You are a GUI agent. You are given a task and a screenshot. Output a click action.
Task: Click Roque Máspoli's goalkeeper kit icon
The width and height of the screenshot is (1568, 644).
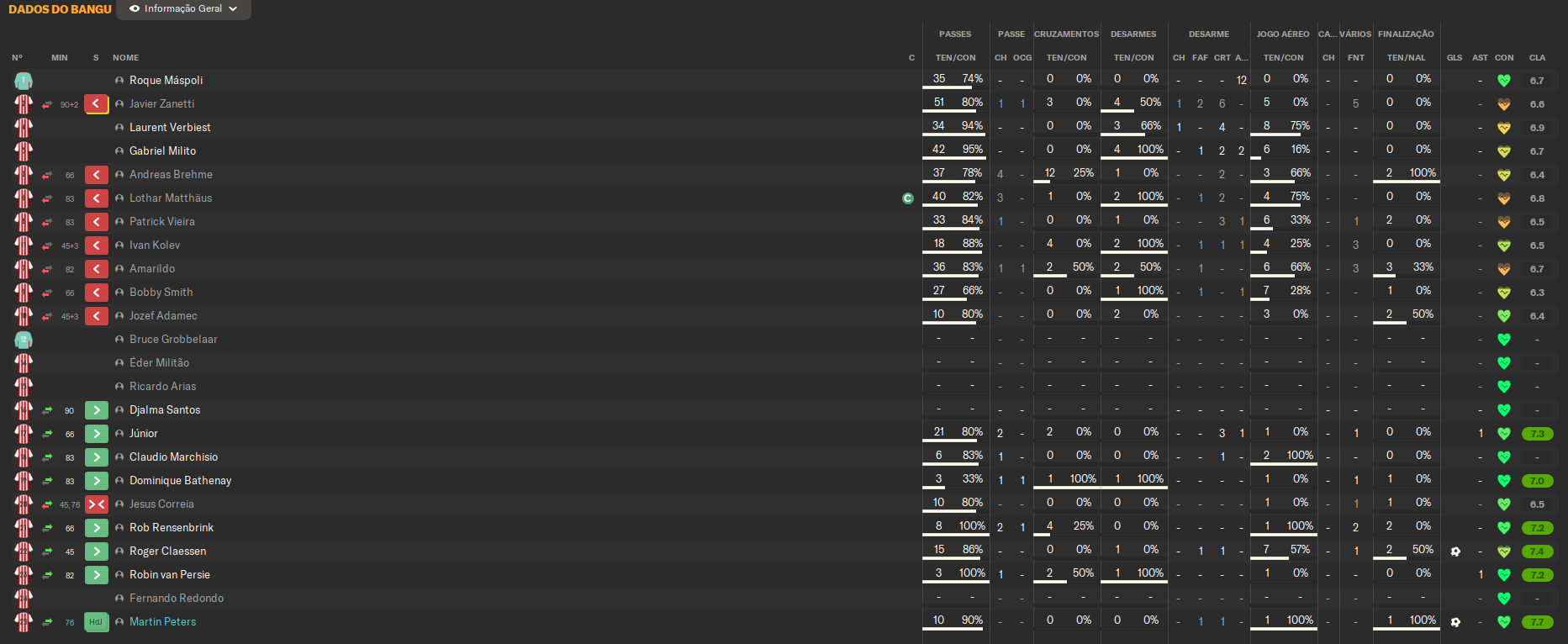pos(24,81)
